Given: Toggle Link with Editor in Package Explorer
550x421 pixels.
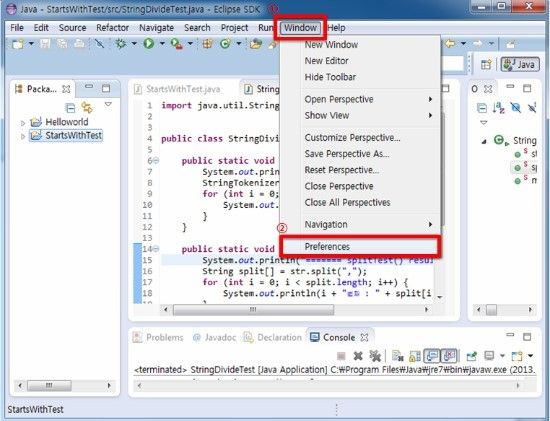Looking at the screenshot, I should point(87,108).
